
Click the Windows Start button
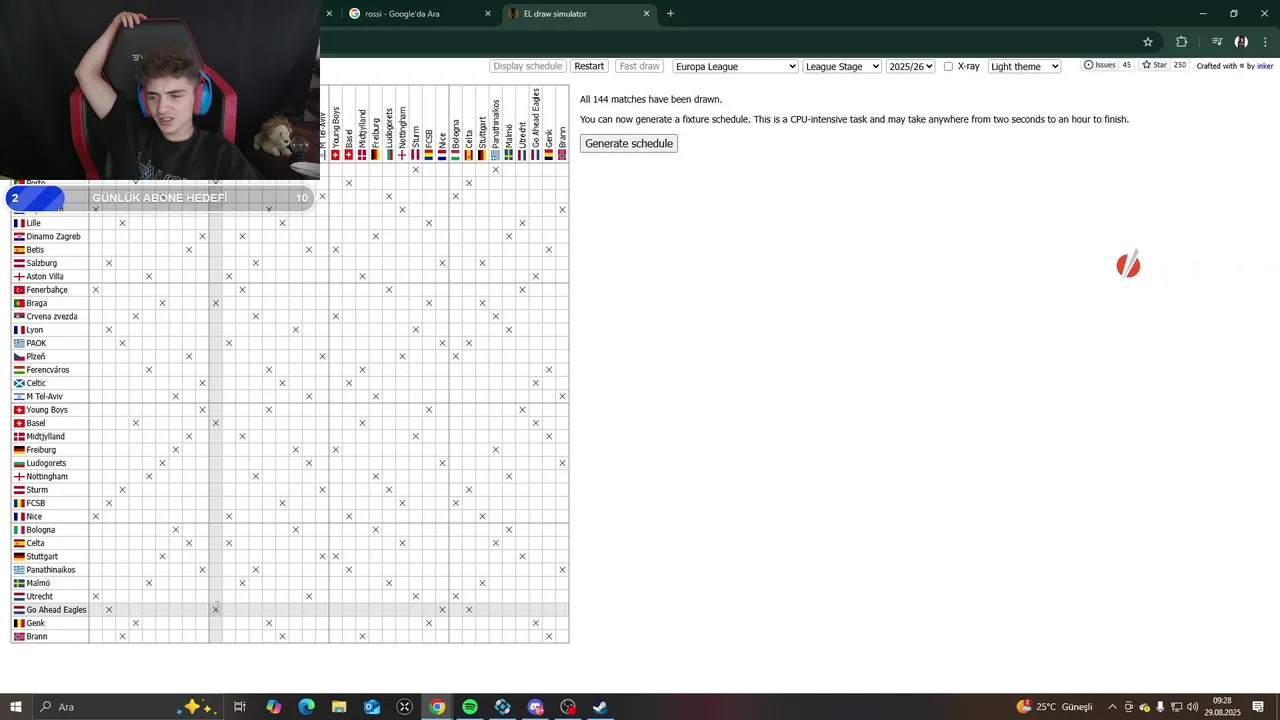click(16, 707)
